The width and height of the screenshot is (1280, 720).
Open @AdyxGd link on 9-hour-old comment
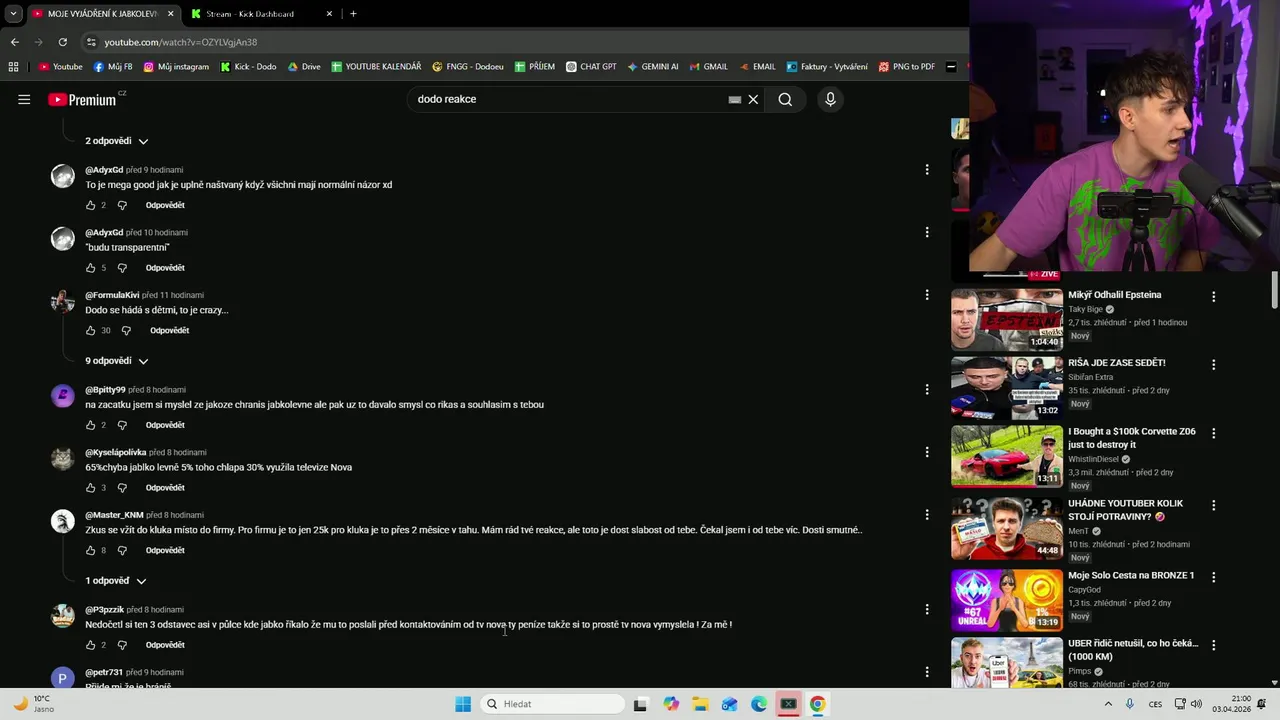pyautogui.click(x=104, y=170)
